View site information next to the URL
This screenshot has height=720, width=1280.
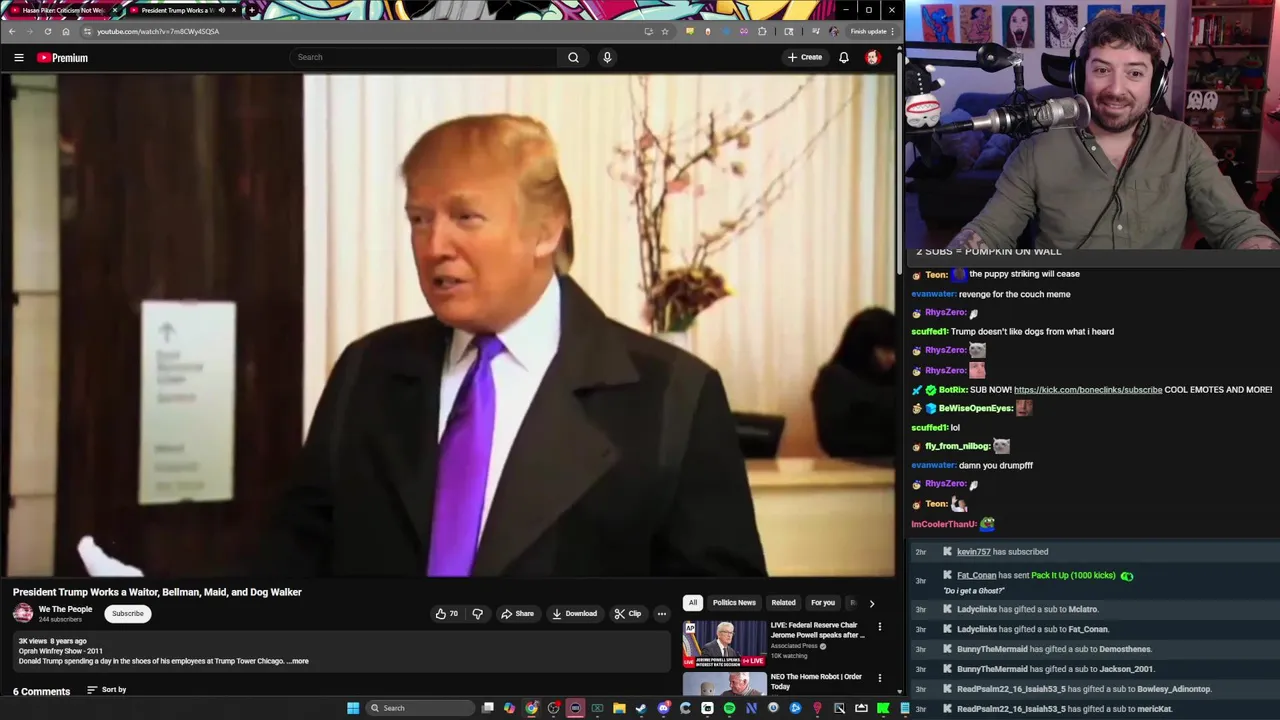[87, 31]
